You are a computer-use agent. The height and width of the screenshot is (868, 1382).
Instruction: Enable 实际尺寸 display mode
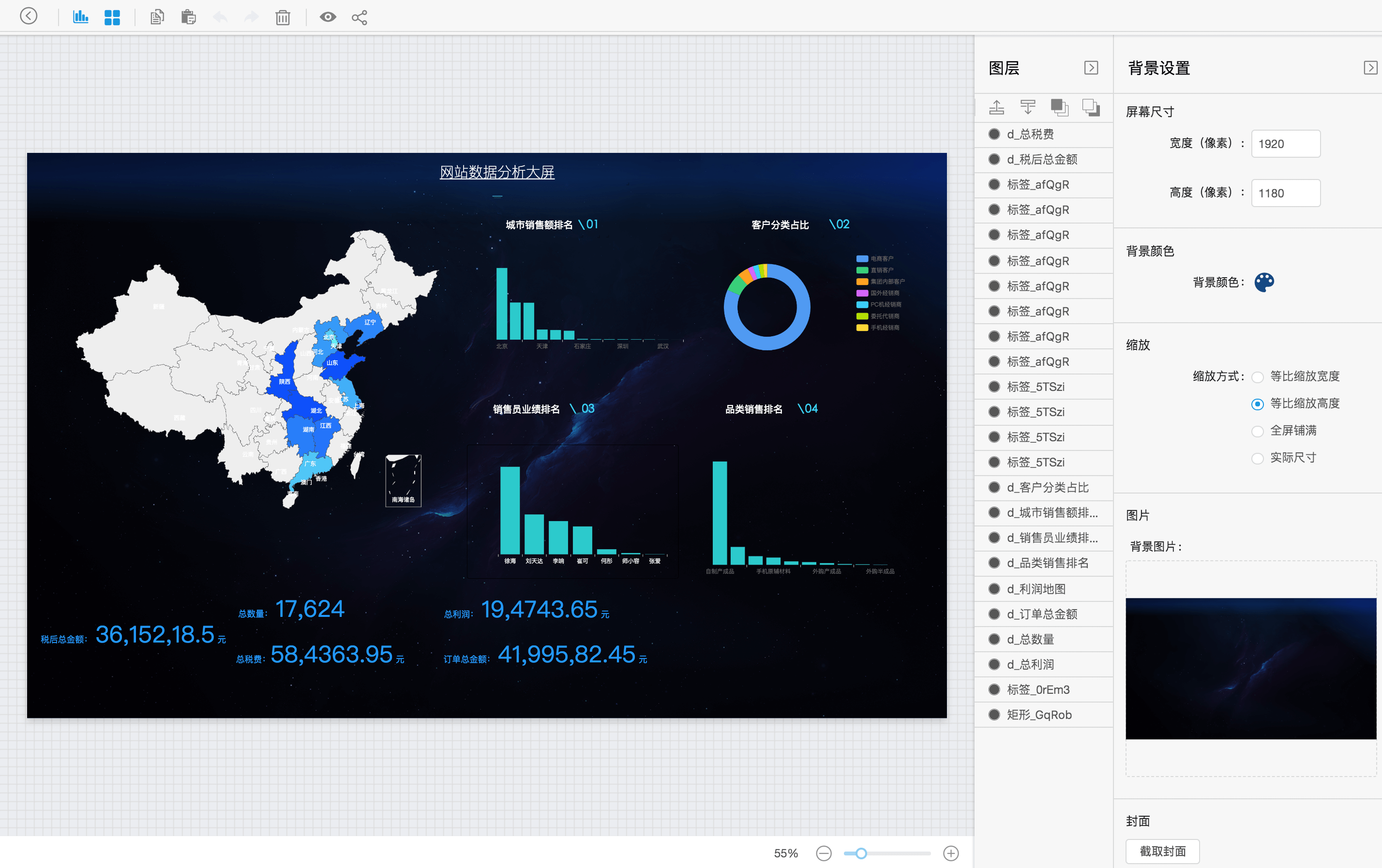pyautogui.click(x=1258, y=458)
